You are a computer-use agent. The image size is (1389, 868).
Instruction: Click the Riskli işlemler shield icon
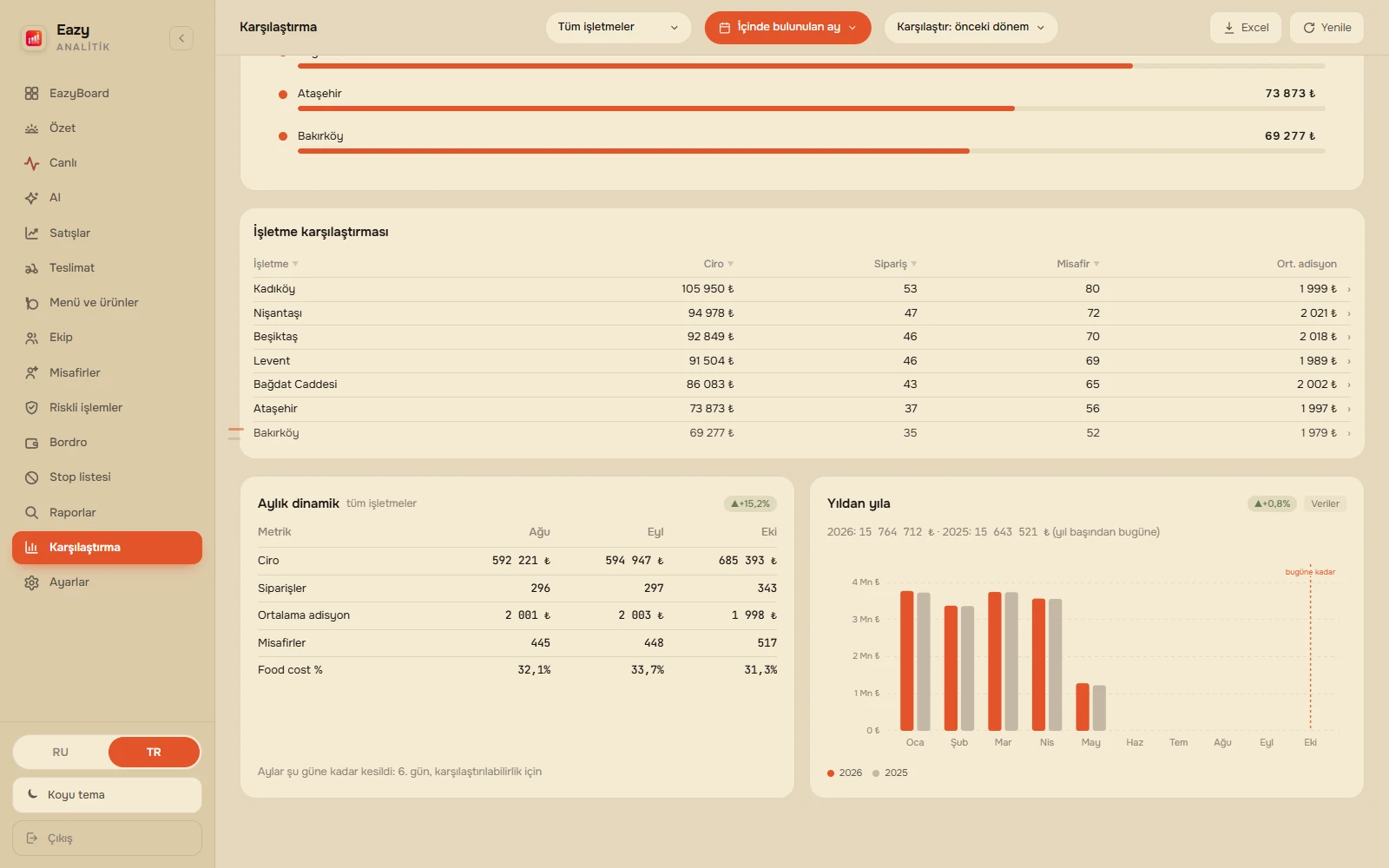click(x=32, y=408)
